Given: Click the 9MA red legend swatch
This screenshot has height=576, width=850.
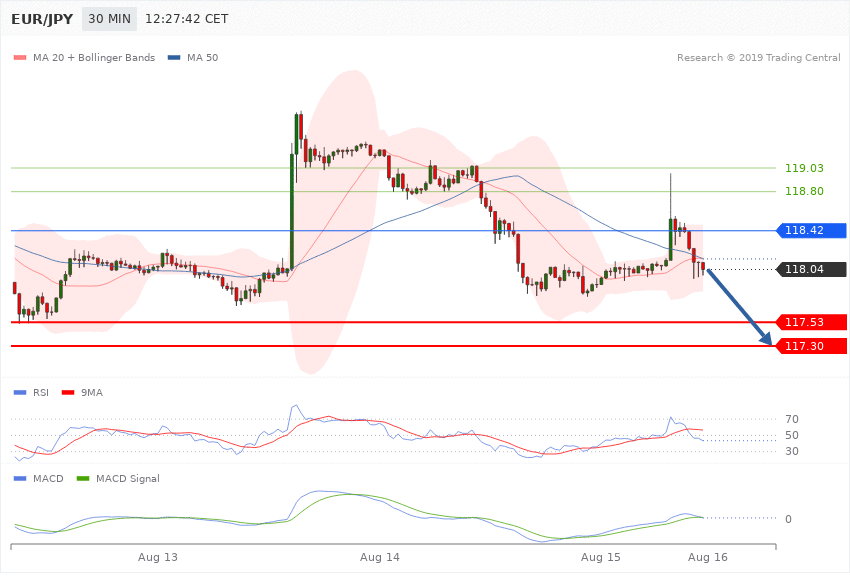Looking at the screenshot, I should (68, 392).
